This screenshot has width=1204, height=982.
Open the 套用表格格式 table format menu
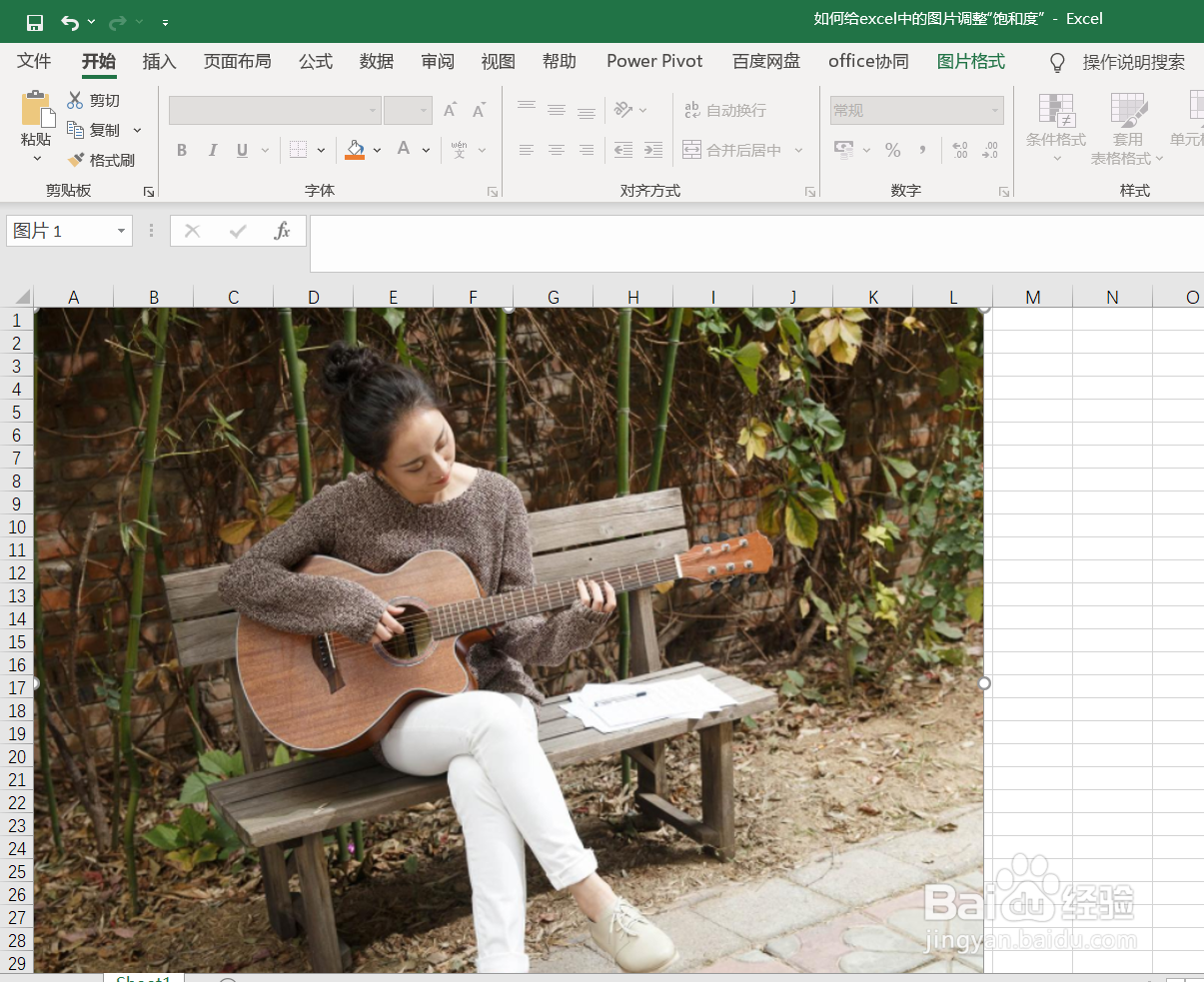tap(1128, 129)
